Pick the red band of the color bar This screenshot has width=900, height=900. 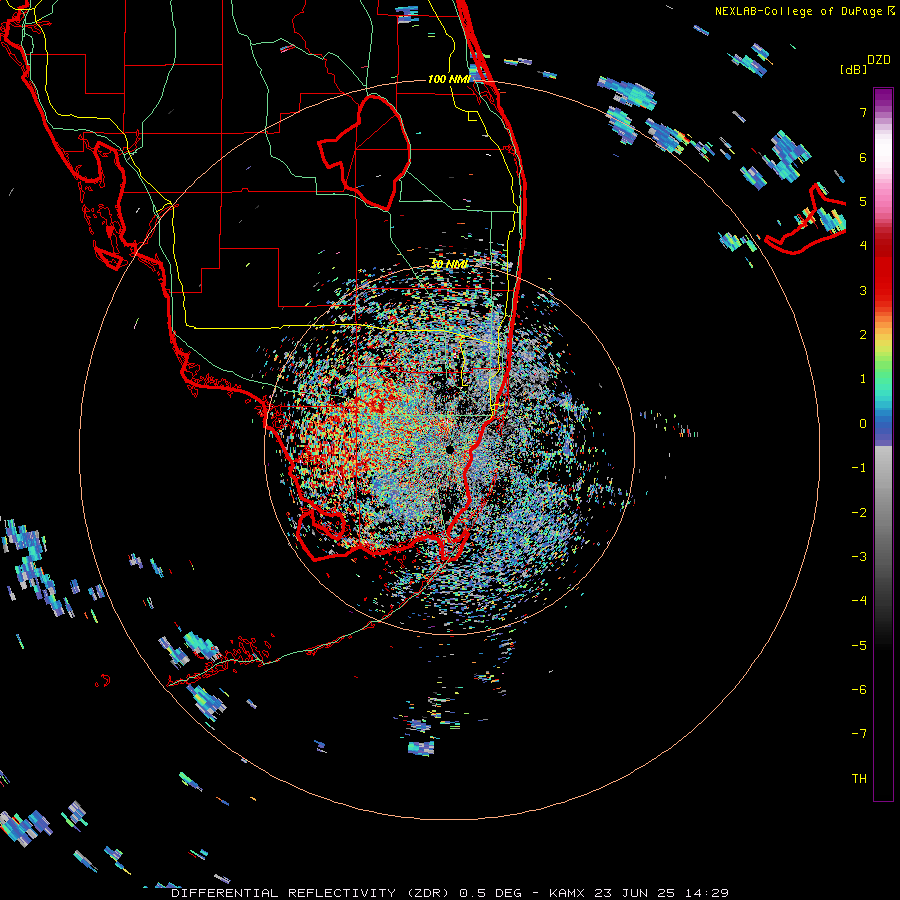(x=883, y=270)
